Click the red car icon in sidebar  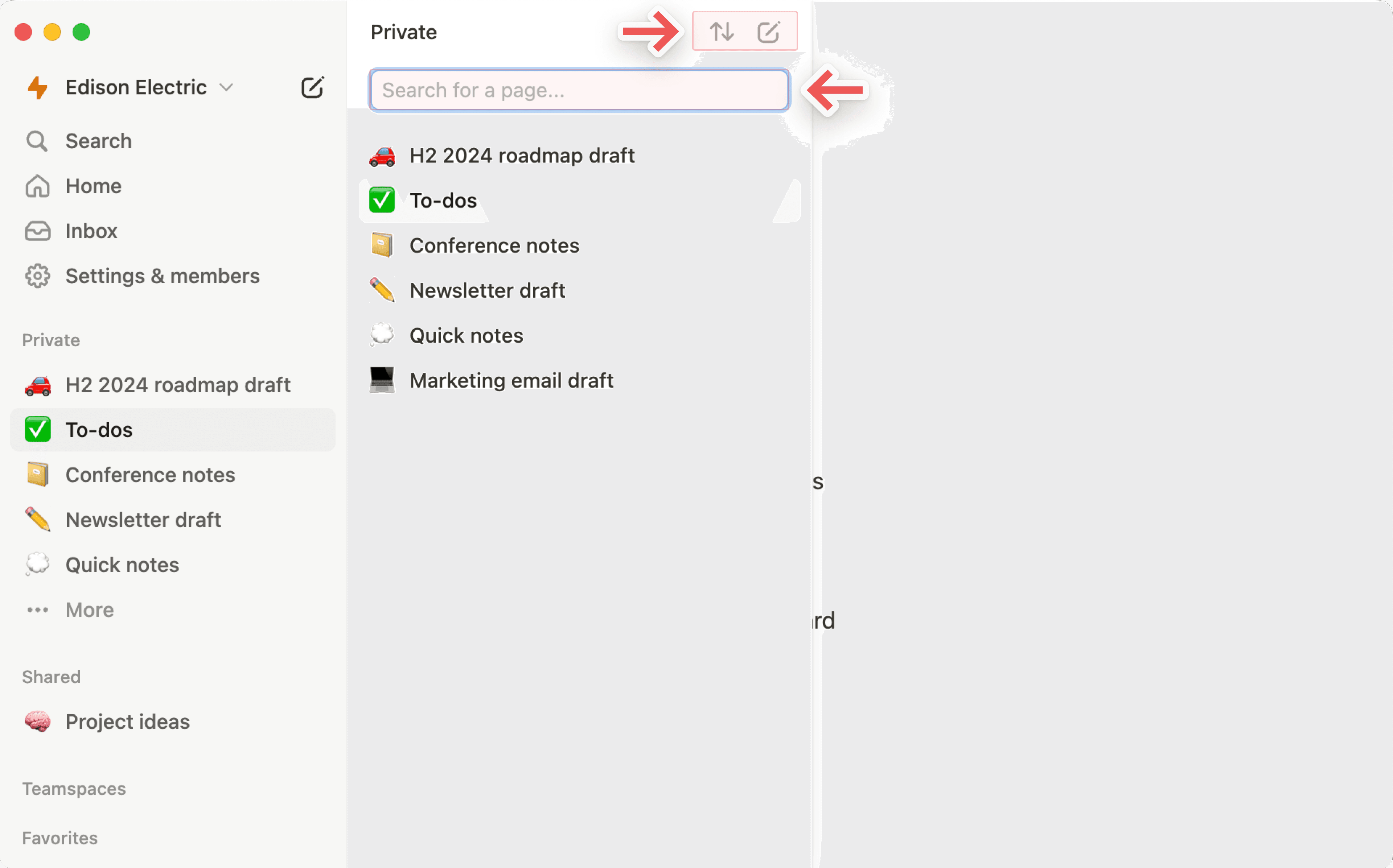pos(37,385)
